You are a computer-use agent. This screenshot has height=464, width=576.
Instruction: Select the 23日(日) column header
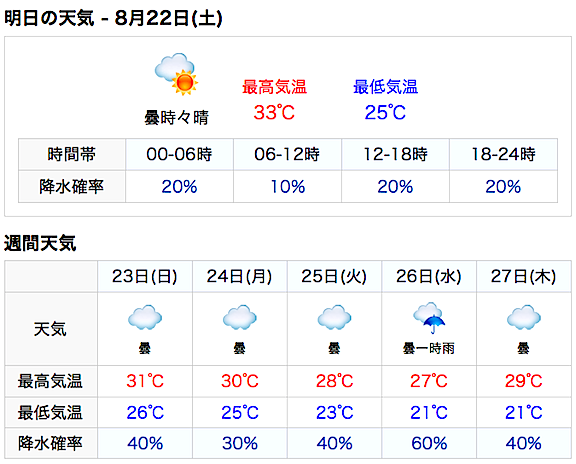pyautogui.click(x=145, y=277)
